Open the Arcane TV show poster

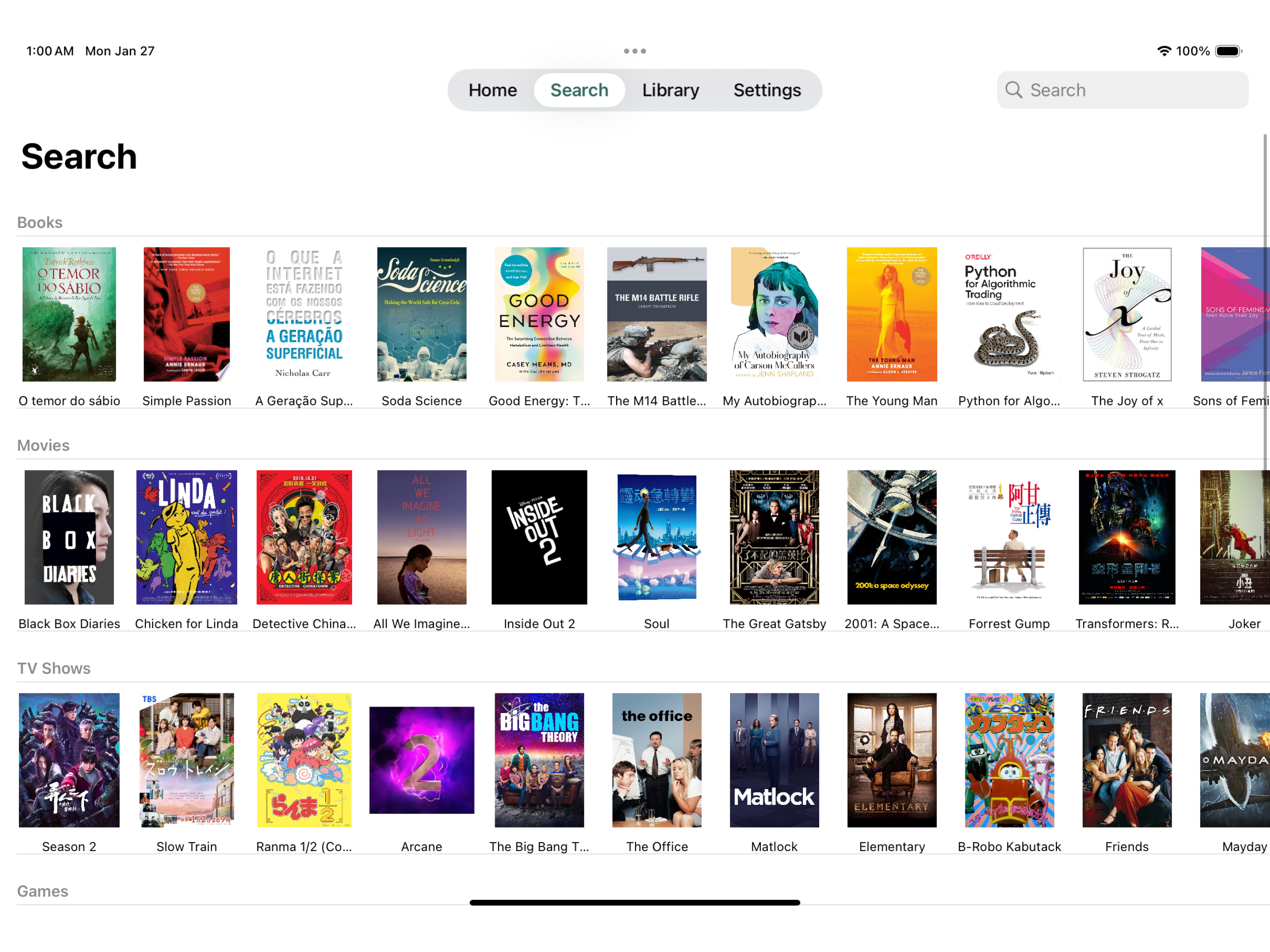421,760
